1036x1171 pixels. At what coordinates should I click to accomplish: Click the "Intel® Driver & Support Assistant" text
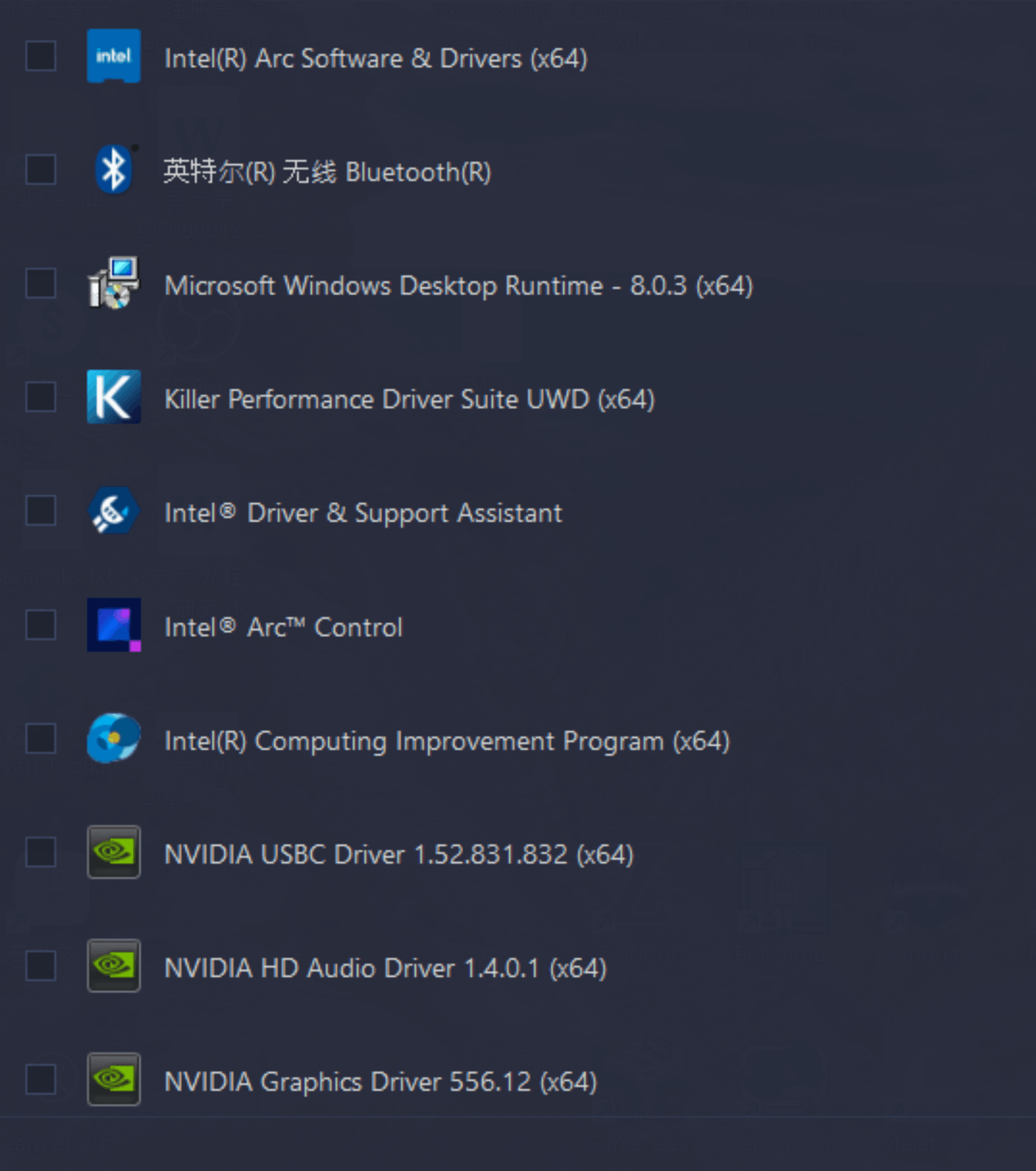coord(364,514)
